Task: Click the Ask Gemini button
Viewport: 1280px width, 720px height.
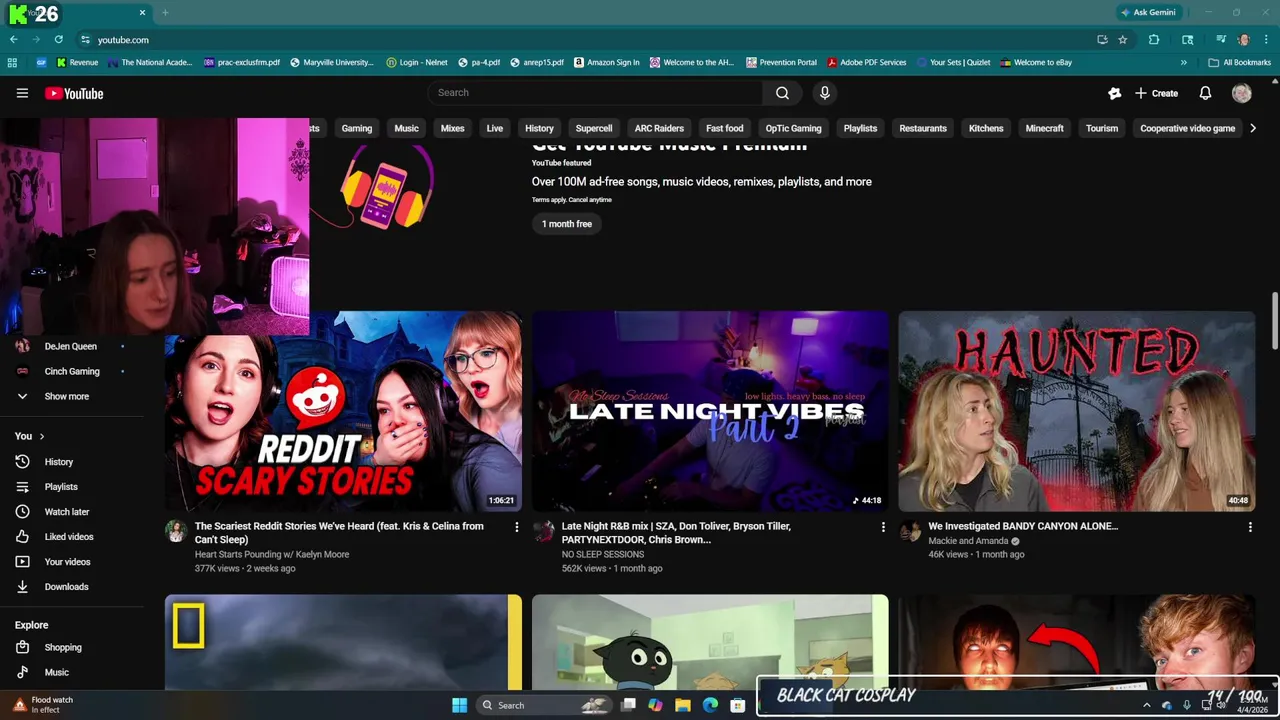Action: click(1148, 12)
